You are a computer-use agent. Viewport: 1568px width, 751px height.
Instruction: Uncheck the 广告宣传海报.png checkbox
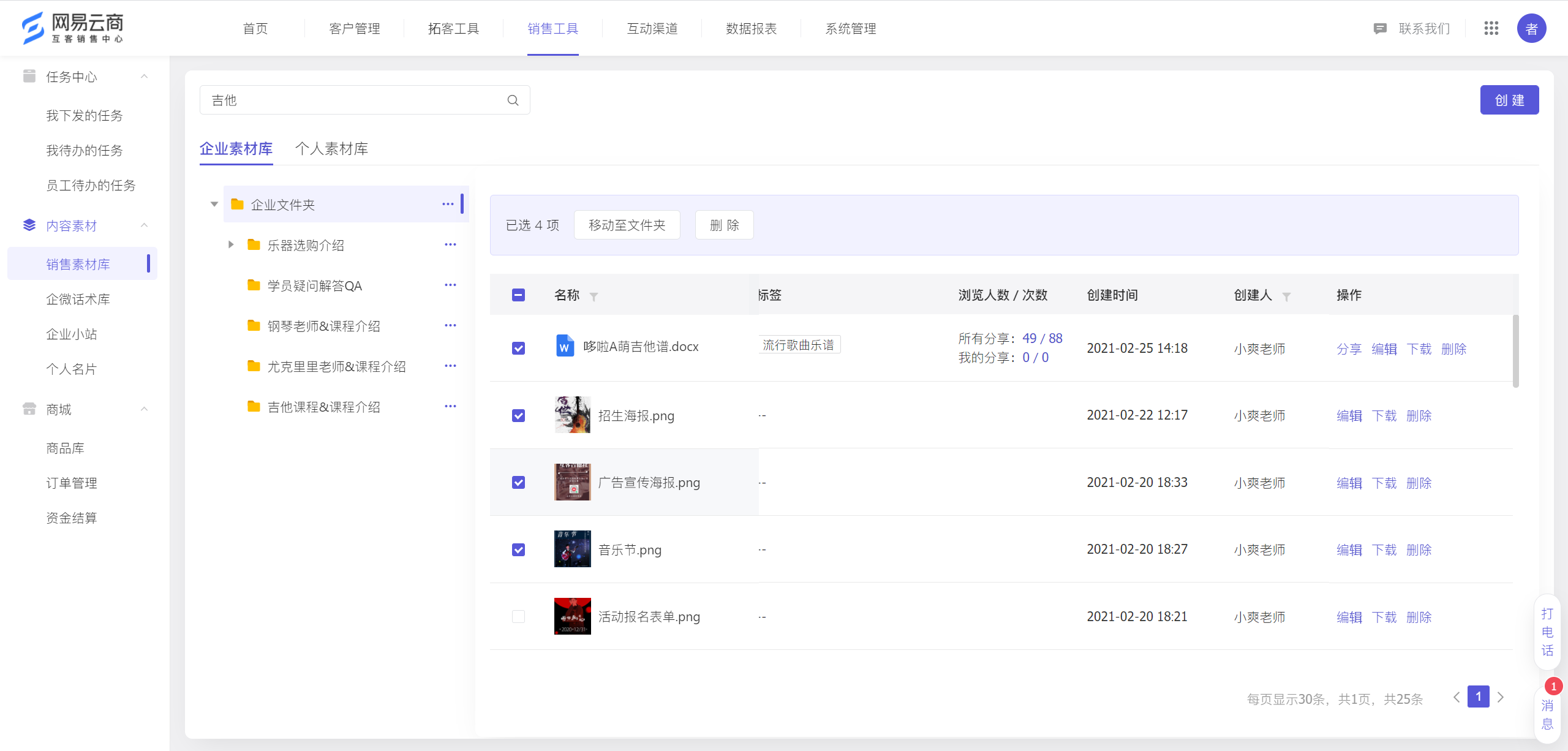tap(518, 482)
